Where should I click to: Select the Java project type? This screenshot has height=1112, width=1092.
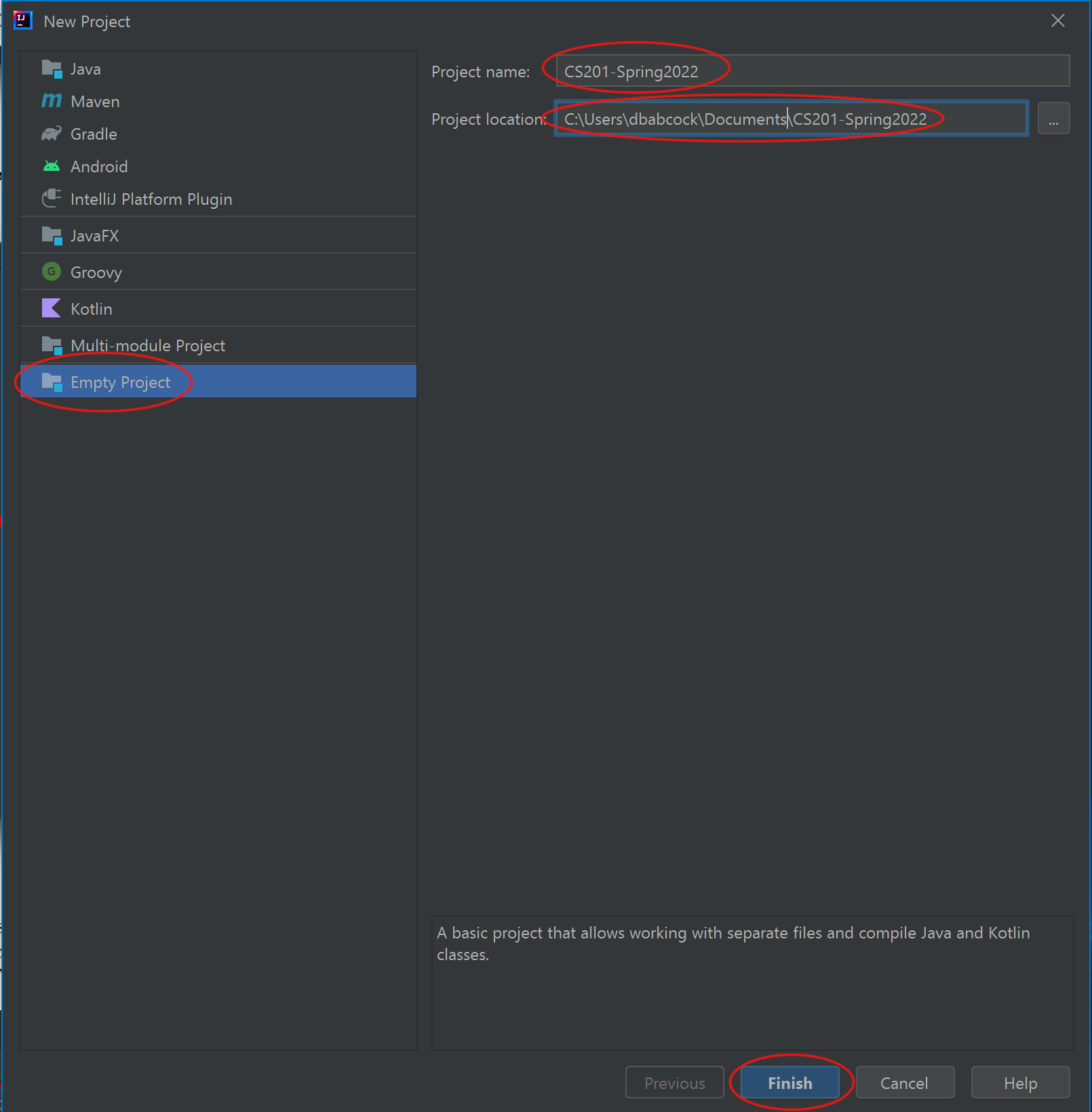pyautogui.click(x=85, y=68)
